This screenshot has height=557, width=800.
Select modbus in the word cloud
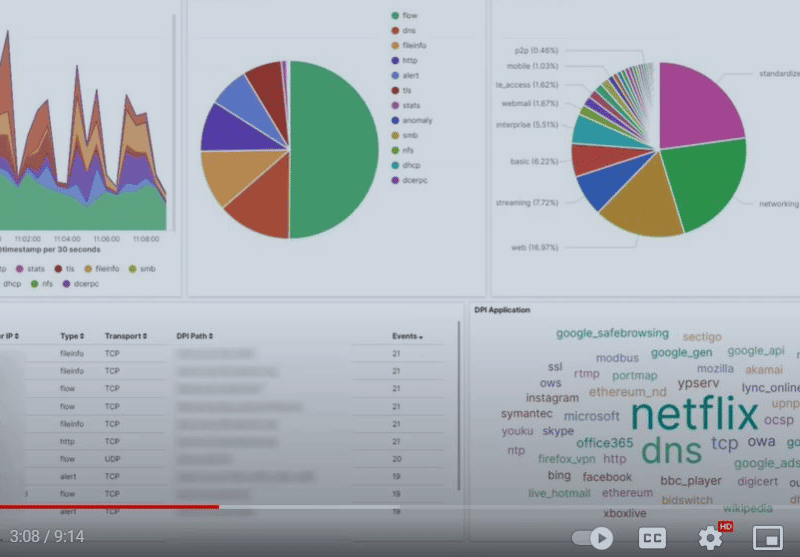pyautogui.click(x=617, y=358)
